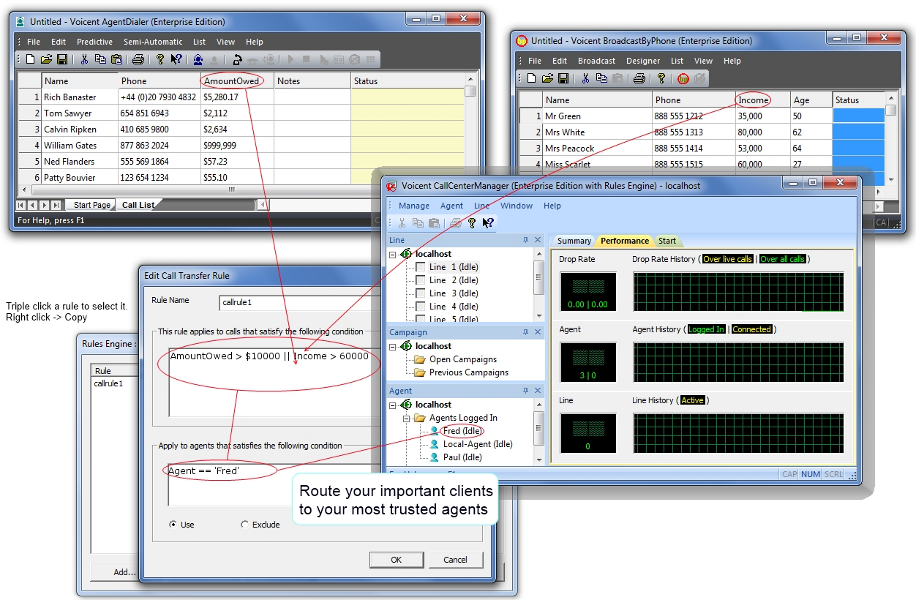
Task: Click the Cut scissors icon in AgentDialer
Action: (x=84, y=60)
